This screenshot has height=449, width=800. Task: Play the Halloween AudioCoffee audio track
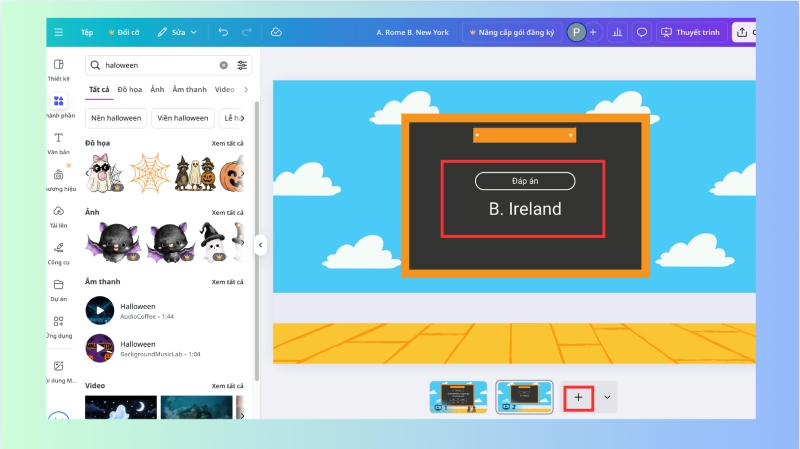(99, 310)
